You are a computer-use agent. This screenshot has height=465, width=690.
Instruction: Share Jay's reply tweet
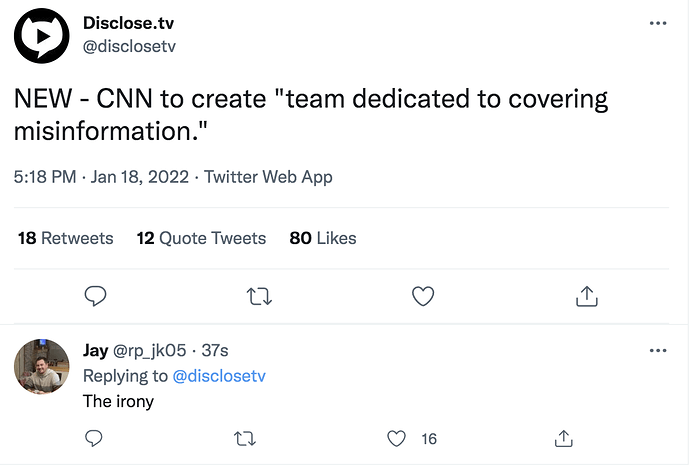pos(564,438)
